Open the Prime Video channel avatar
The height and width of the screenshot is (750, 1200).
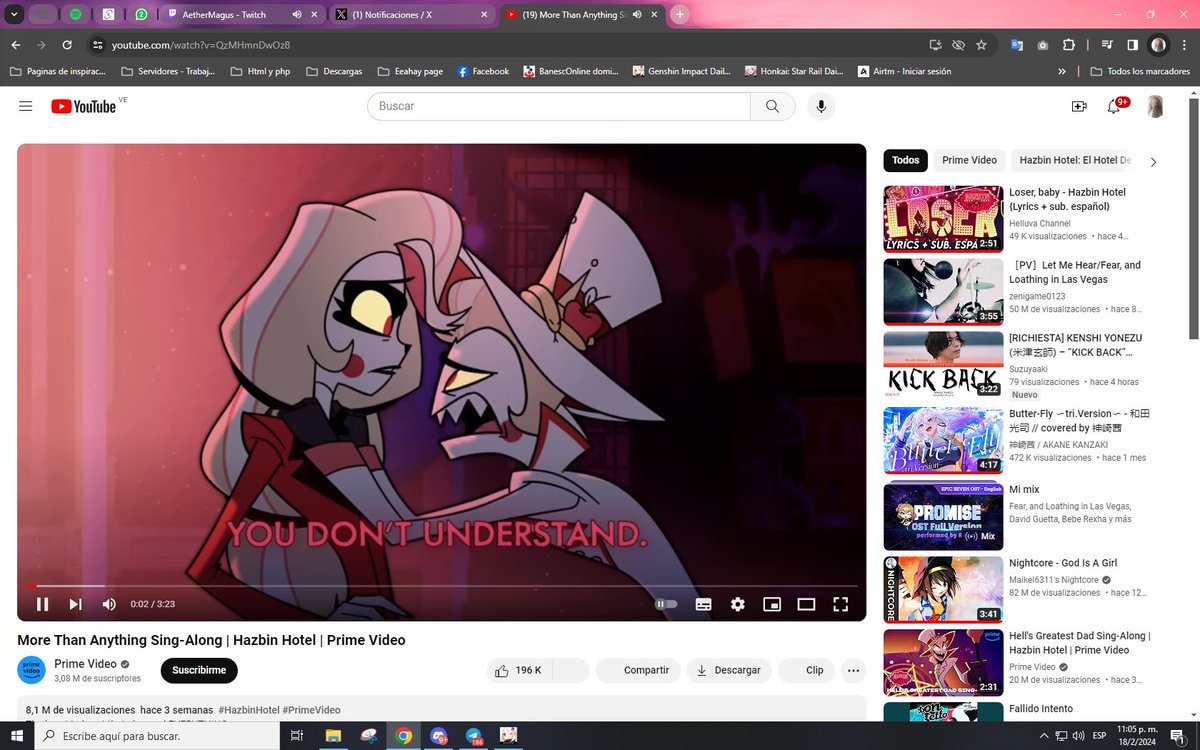pyautogui.click(x=31, y=670)
